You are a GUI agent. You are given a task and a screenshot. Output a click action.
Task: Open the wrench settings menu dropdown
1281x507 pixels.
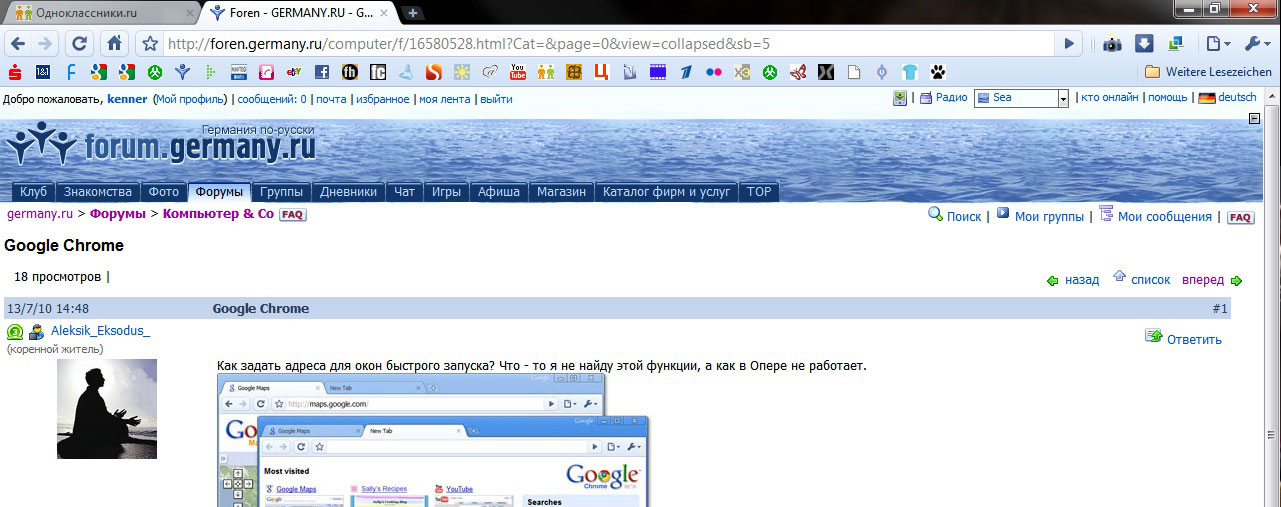click(x=1257, y=44)
